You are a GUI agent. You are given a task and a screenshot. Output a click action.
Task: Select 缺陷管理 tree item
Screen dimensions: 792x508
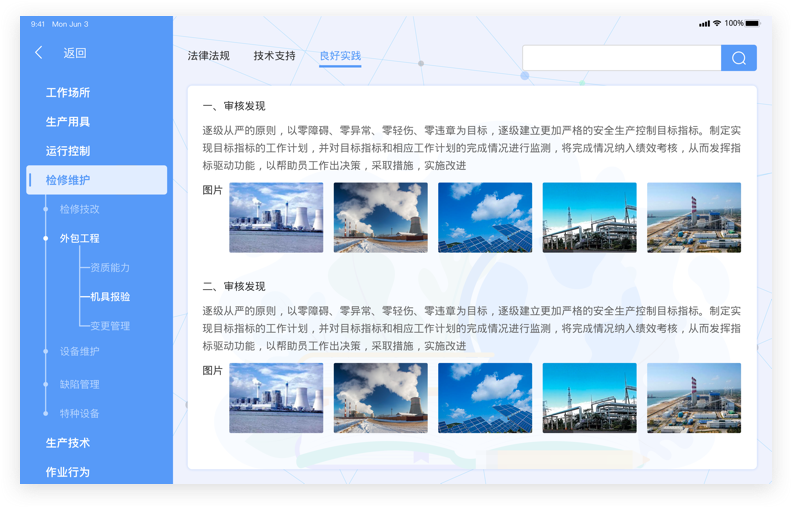[x=79, y=384]
